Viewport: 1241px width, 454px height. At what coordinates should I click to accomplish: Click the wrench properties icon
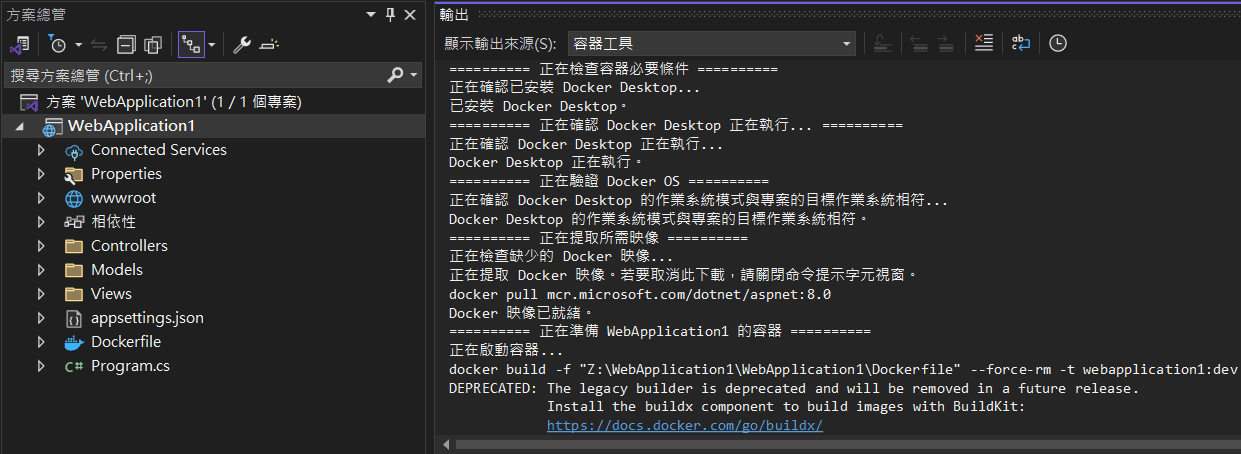pyautogui.click(x=242, y=44)
